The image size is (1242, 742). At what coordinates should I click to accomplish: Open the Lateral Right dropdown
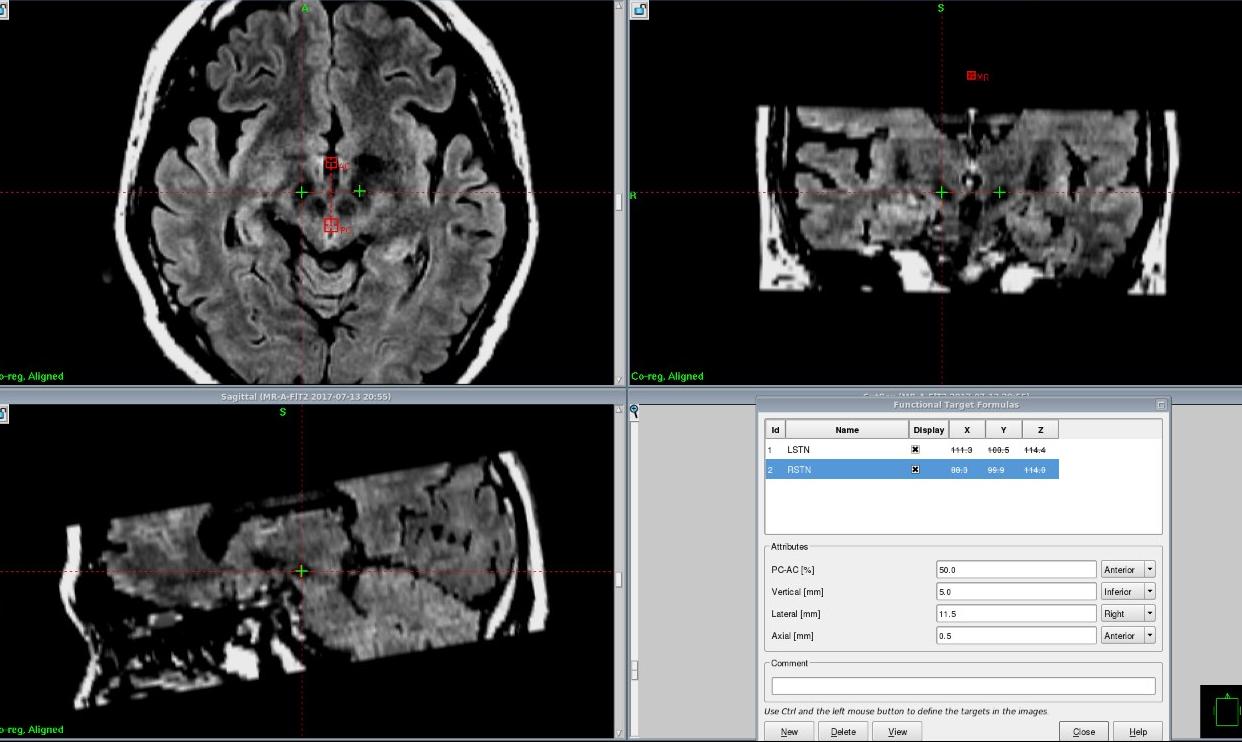click(1127, 614)
